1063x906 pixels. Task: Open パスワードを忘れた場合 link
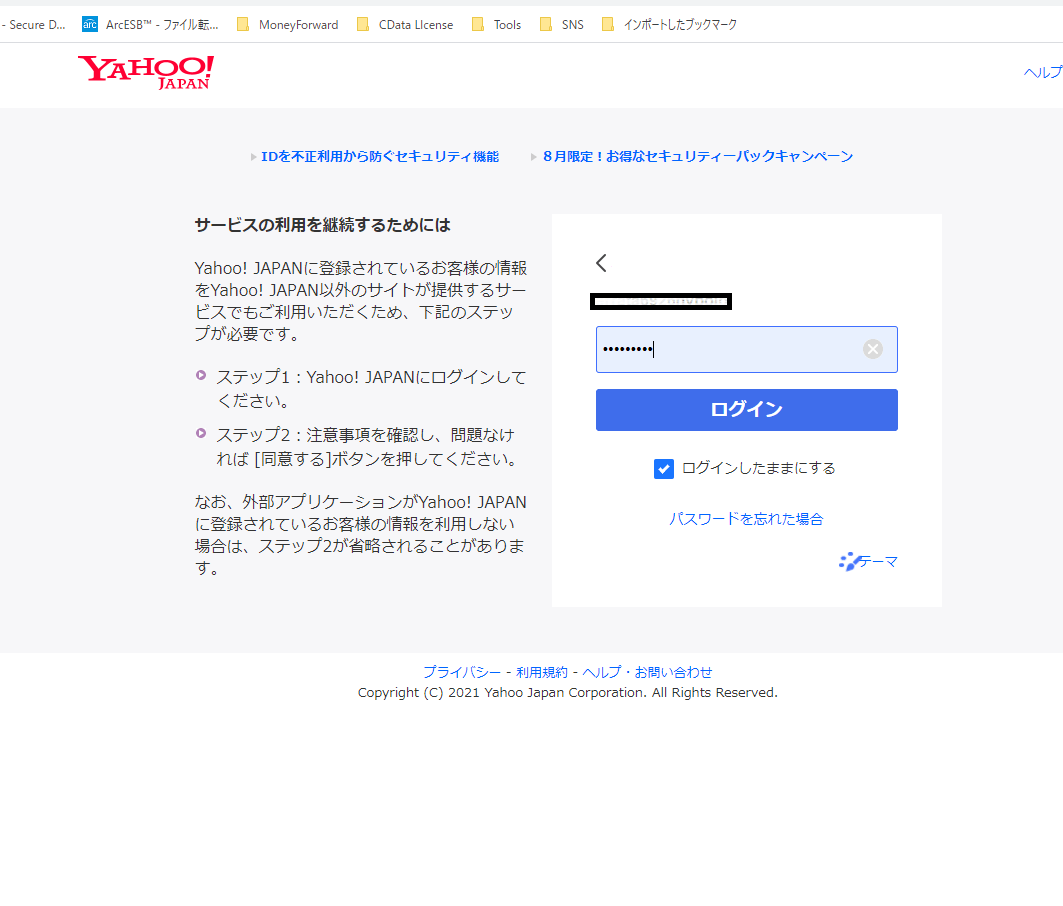coord(746,519)
